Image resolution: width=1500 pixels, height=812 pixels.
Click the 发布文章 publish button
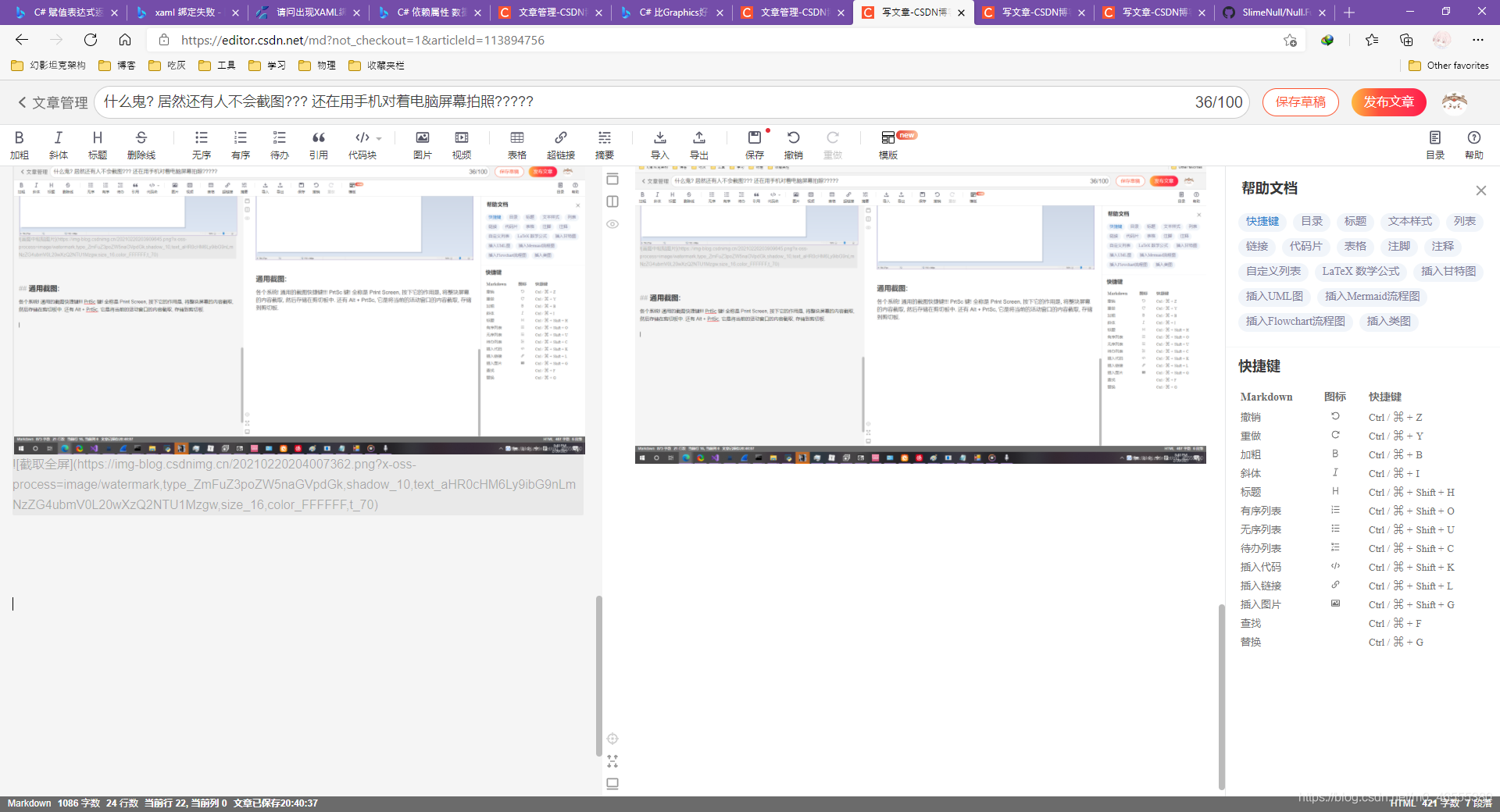click(1389, 102)
